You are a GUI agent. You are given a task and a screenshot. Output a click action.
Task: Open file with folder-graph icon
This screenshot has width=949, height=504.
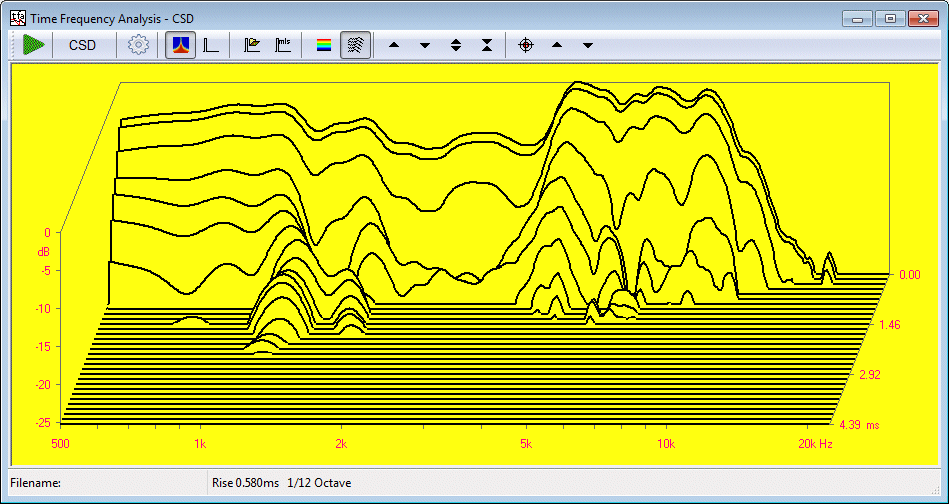coord(252,45)
